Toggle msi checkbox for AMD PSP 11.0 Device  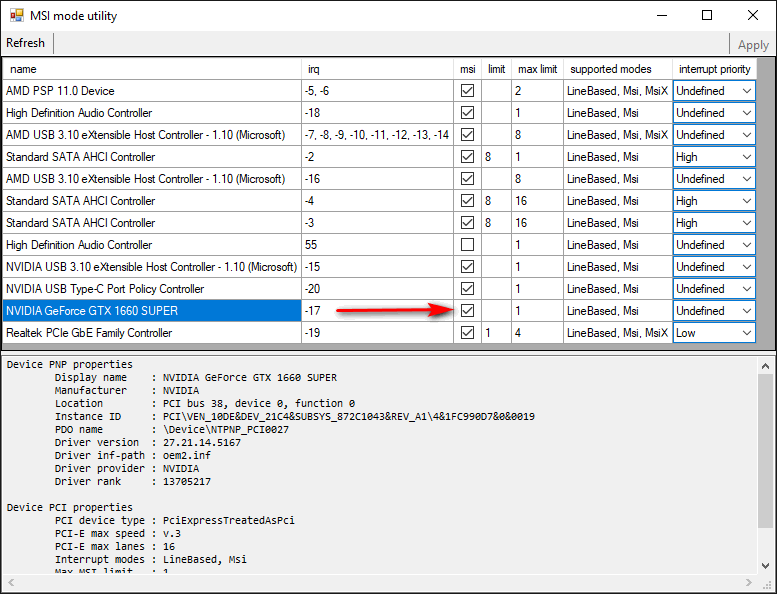[x=467, y=91]
